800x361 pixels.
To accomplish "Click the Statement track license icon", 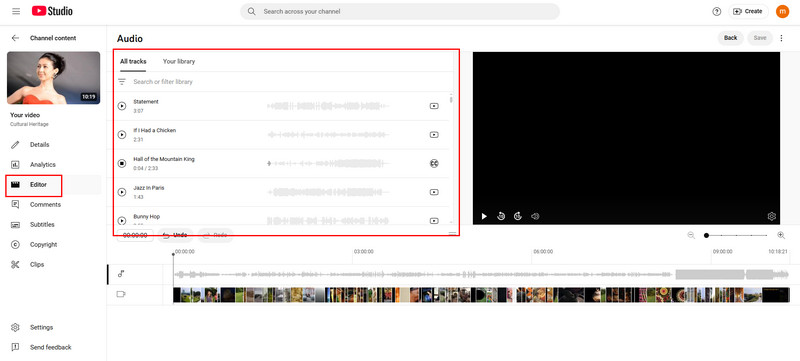I will point(434,106).
